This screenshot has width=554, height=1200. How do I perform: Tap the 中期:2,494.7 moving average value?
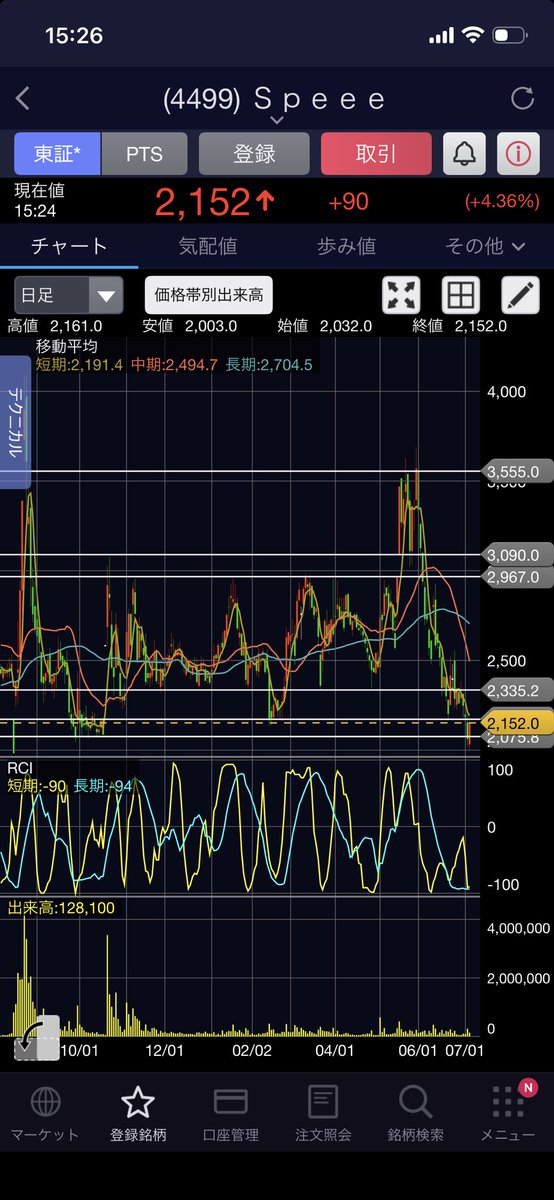pyautogui.click(x=175, y=365)
